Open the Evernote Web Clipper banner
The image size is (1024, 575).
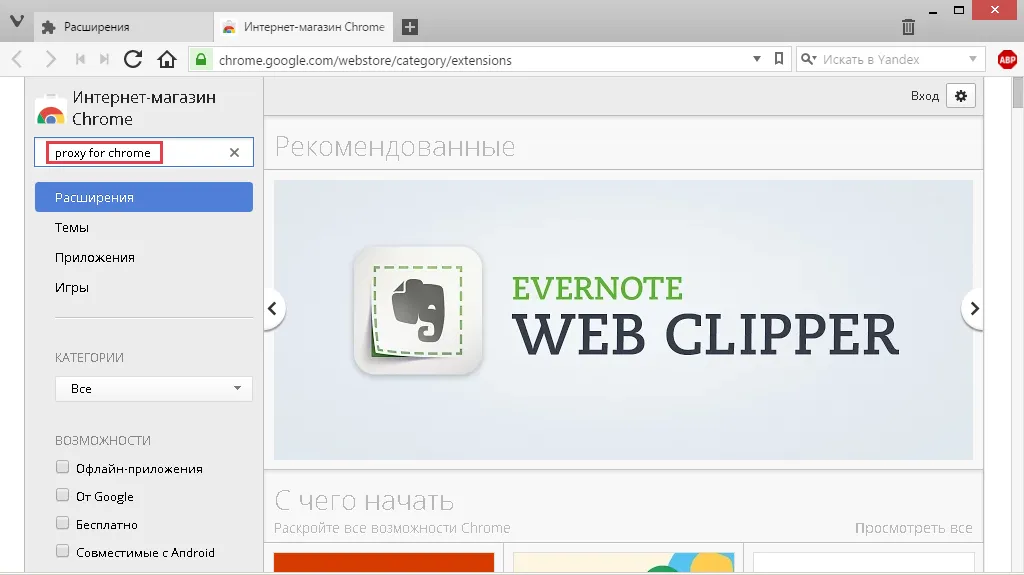pyautogui.click(x=623, y=320)
